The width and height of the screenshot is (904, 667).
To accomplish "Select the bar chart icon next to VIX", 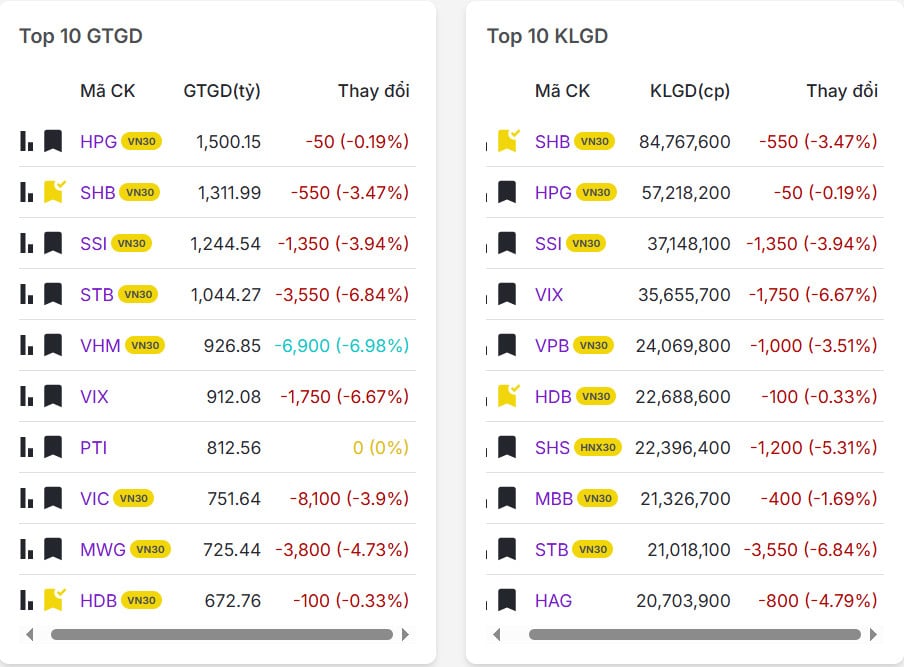I will (26, 396).
